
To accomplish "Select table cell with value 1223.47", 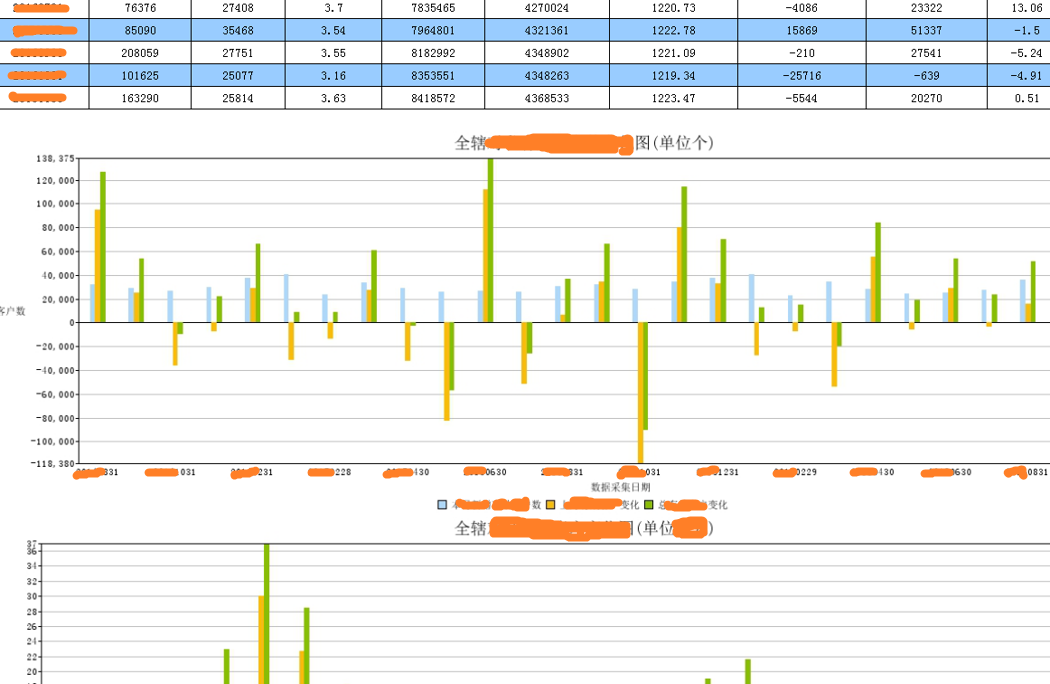I will coord(673,98).
